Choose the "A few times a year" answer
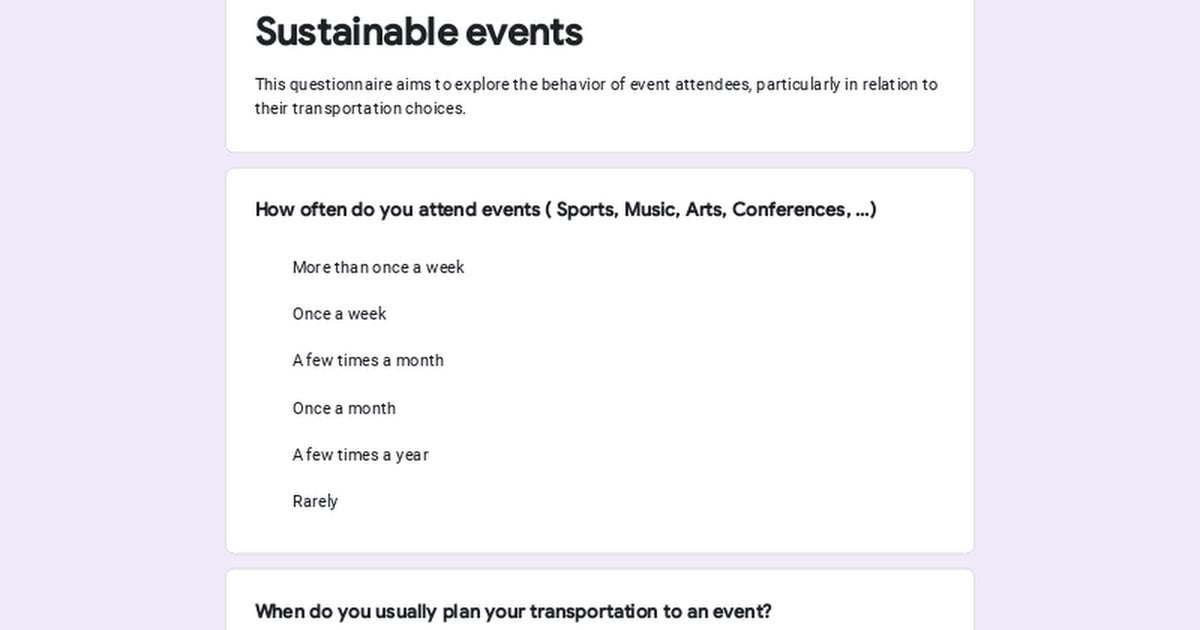The image size is (1200, 630). (x=360, y=455)
